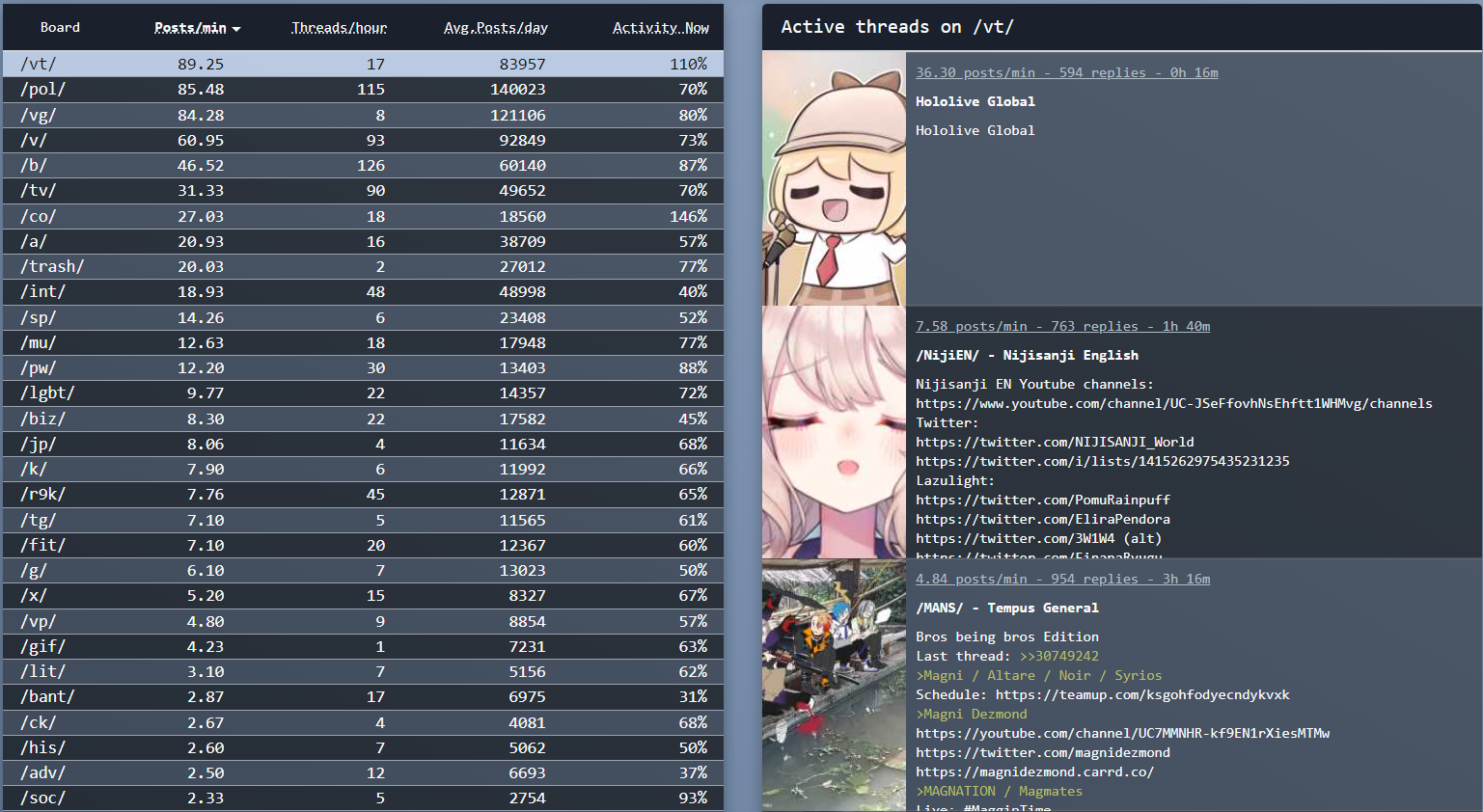Select the /fit/ board row

(363, 545)
